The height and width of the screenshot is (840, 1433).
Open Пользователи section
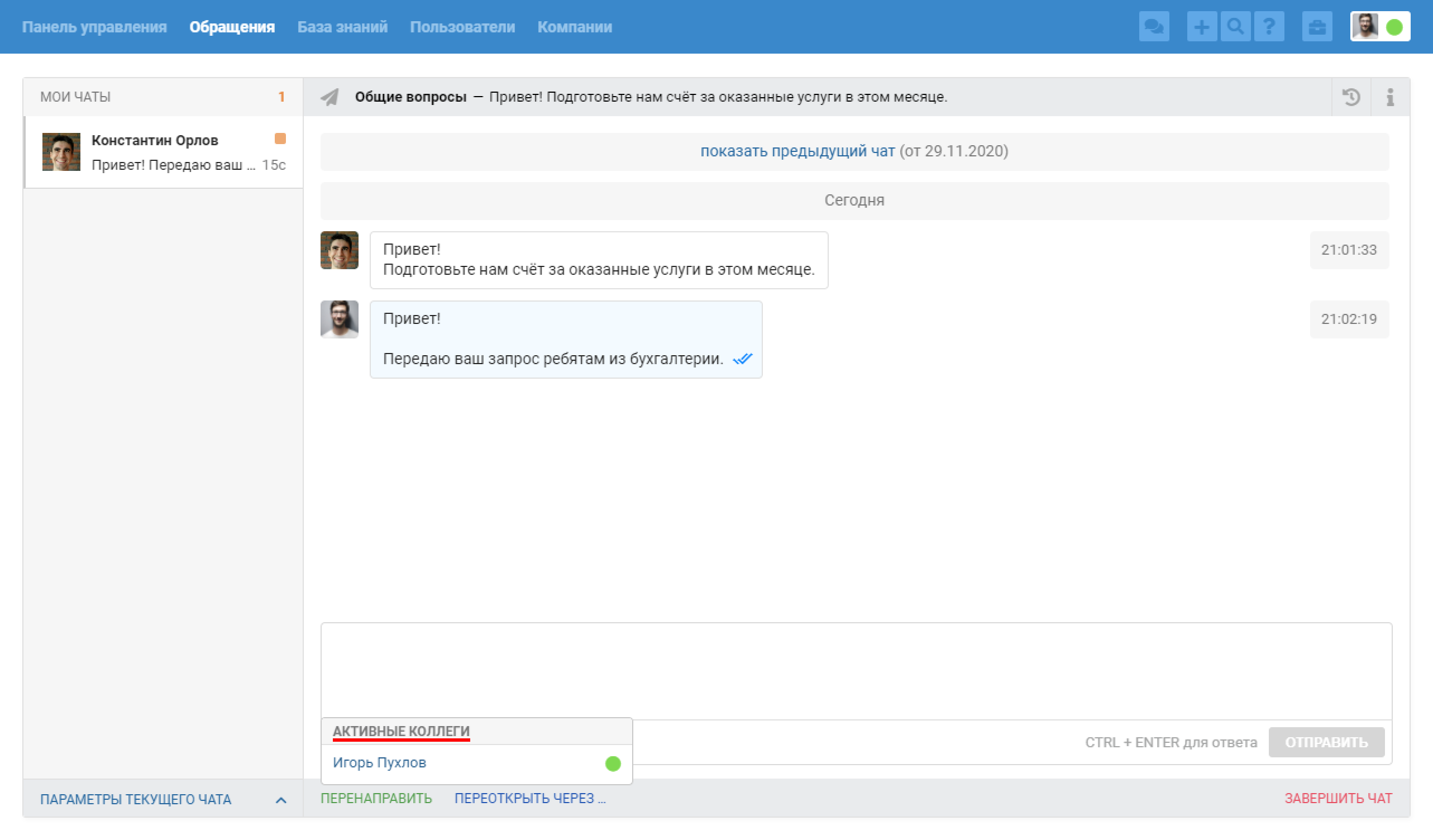pos(462,27)
